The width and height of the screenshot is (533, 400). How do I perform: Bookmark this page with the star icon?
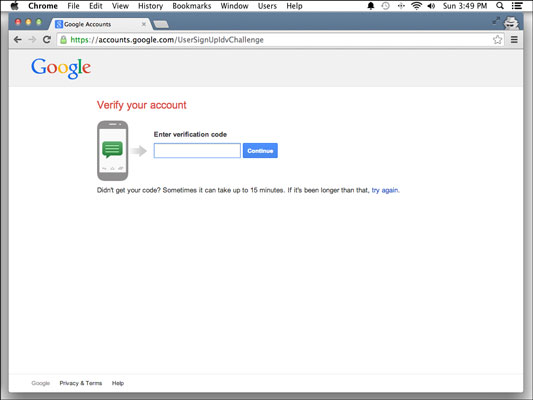pos(497,40)
